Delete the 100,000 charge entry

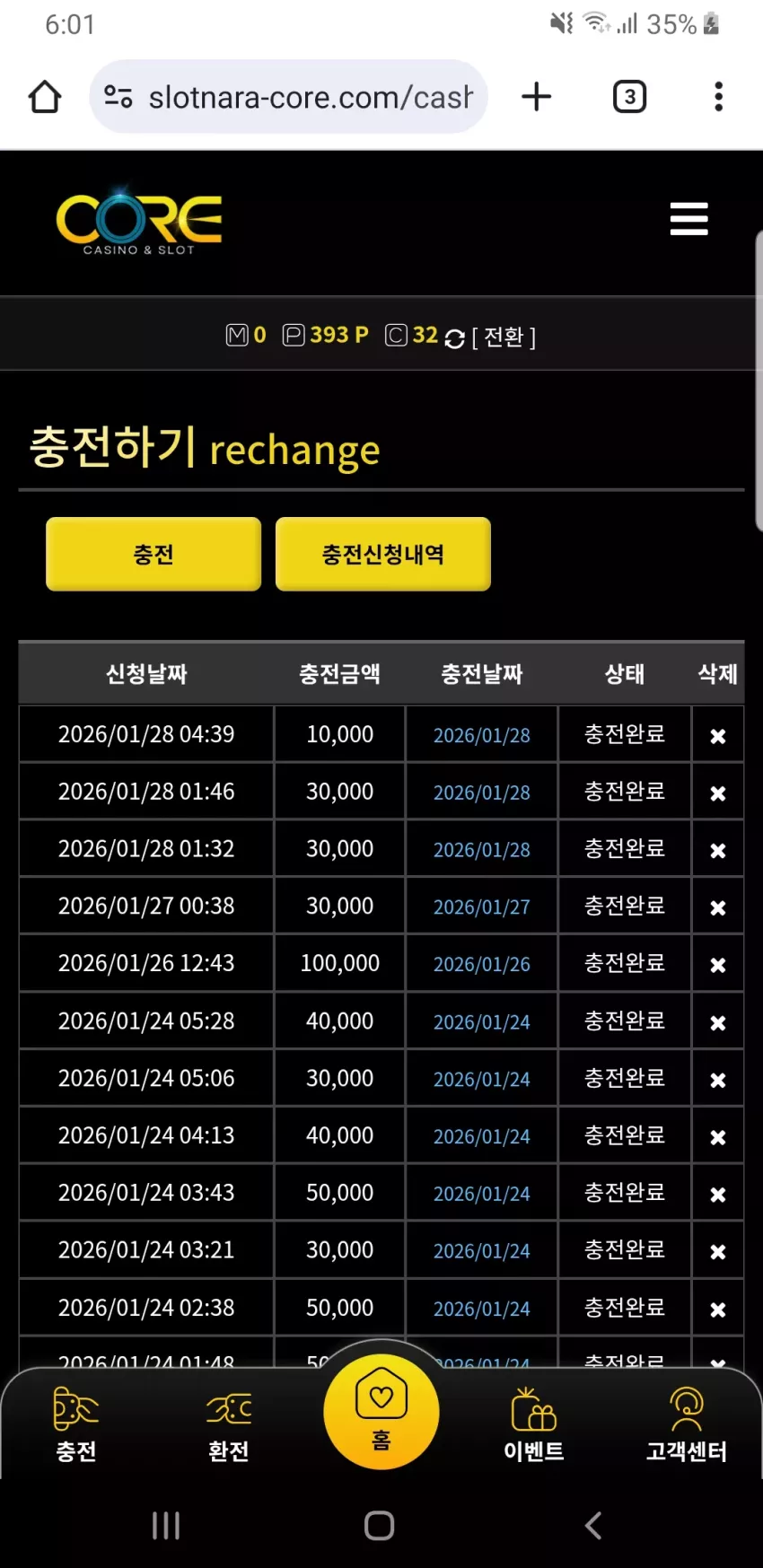(x=718, y=965)
